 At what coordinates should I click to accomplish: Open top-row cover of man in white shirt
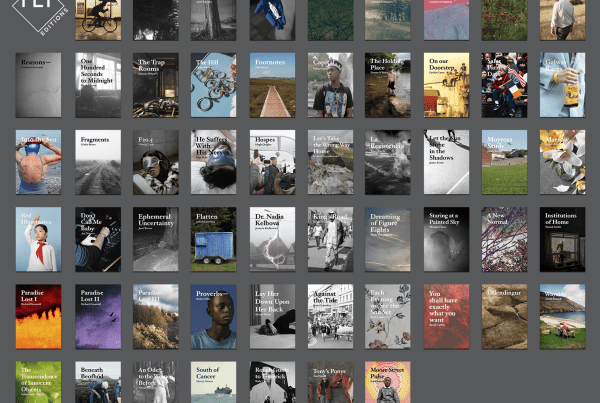[562, 20]
